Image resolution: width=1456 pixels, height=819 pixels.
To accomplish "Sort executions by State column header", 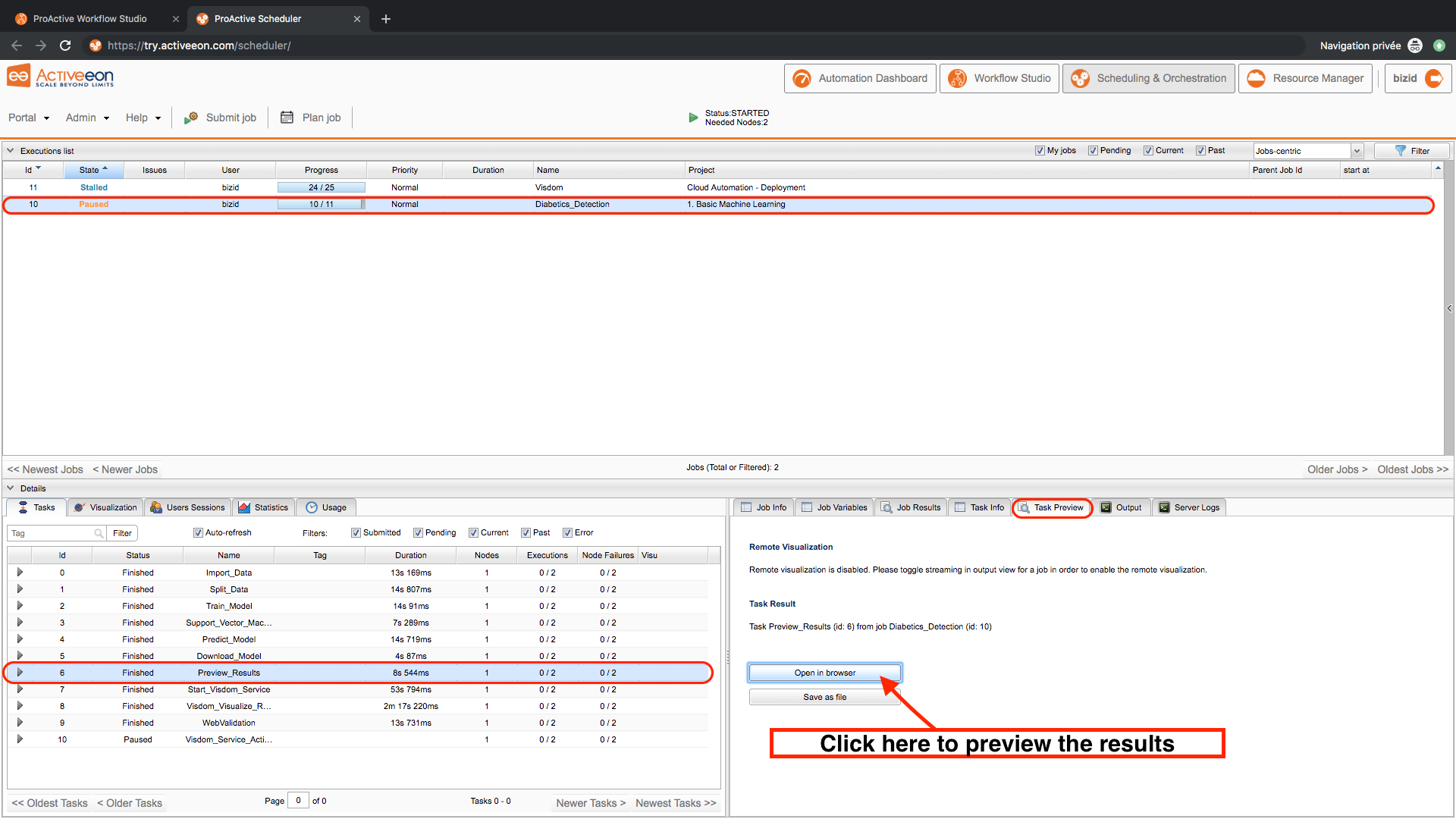I will pyautogui.click(x=93, y=170).
